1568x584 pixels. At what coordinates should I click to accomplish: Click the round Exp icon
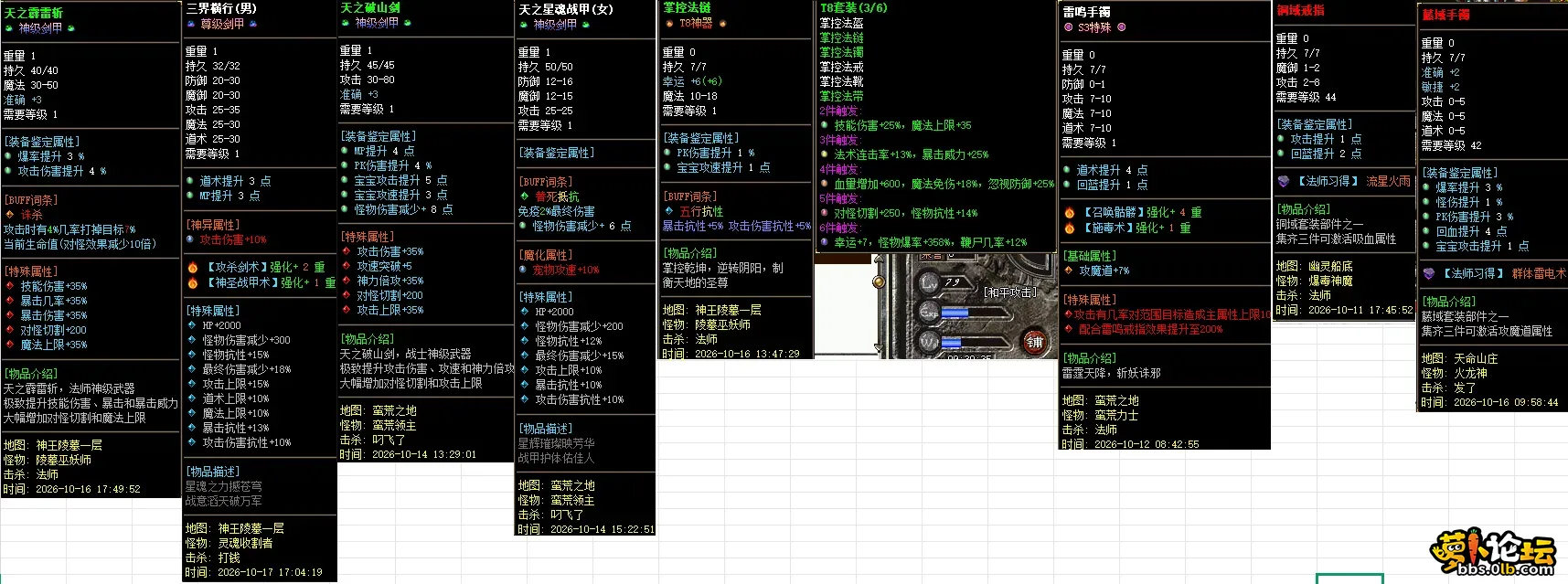pos(930,312)
